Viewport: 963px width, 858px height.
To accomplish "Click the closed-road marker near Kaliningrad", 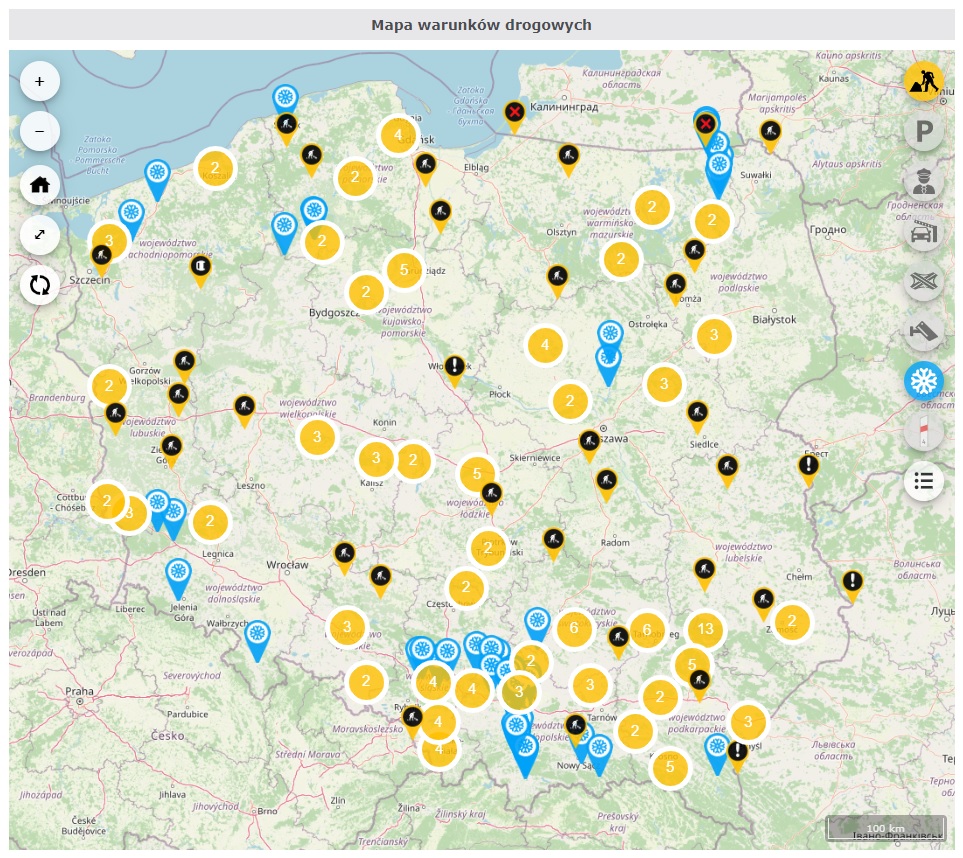I will tap(514, 112).
